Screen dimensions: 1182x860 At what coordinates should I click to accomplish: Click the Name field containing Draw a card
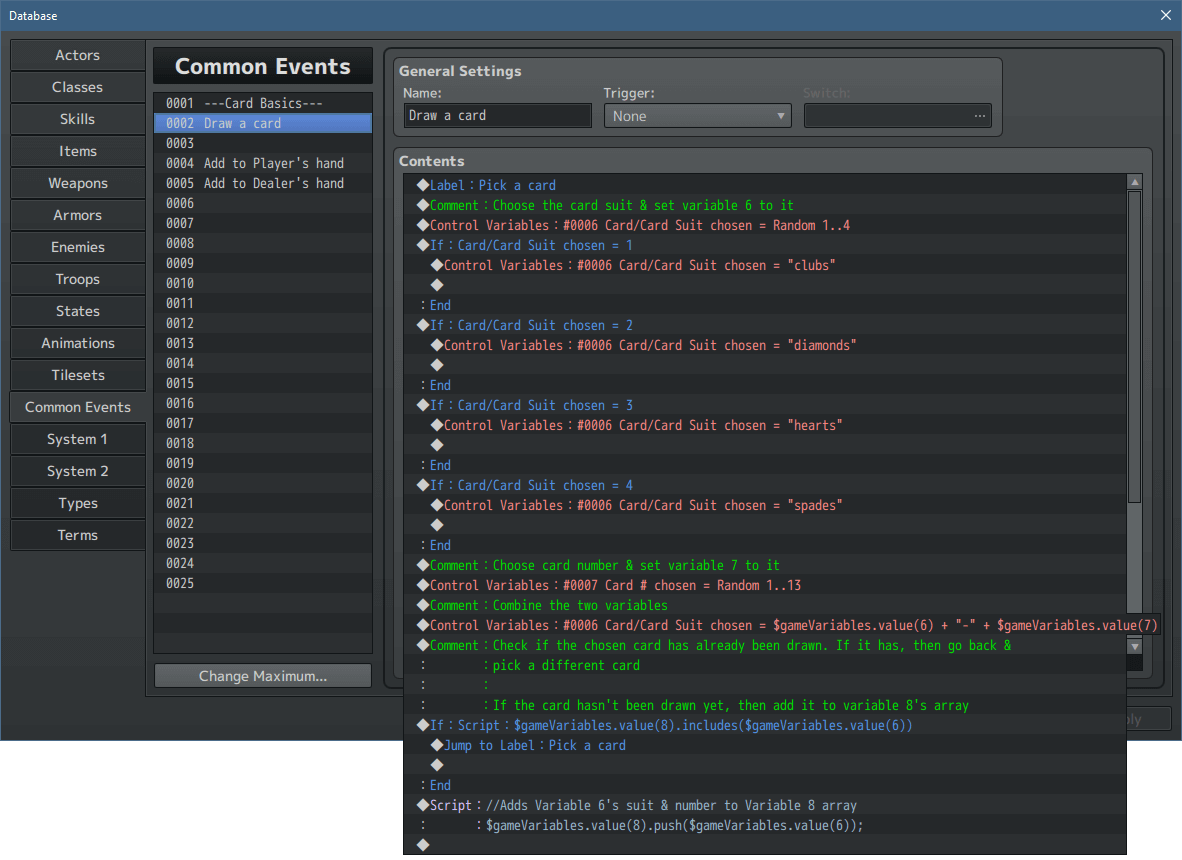497,116
